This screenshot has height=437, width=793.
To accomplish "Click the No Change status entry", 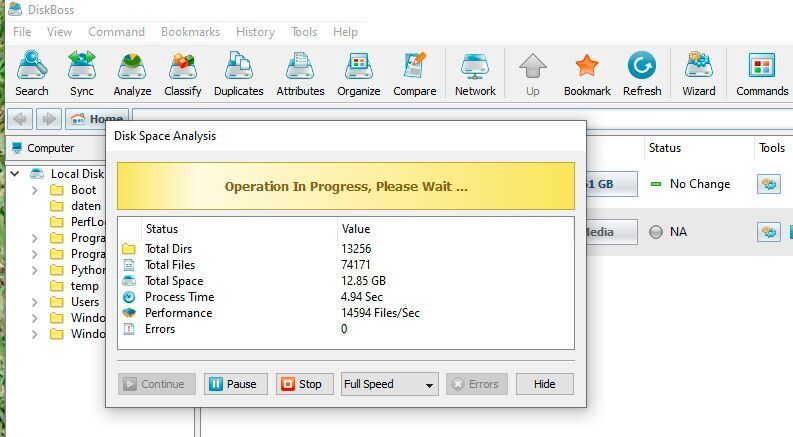I will pyautogui.click(x=700, y=184).
